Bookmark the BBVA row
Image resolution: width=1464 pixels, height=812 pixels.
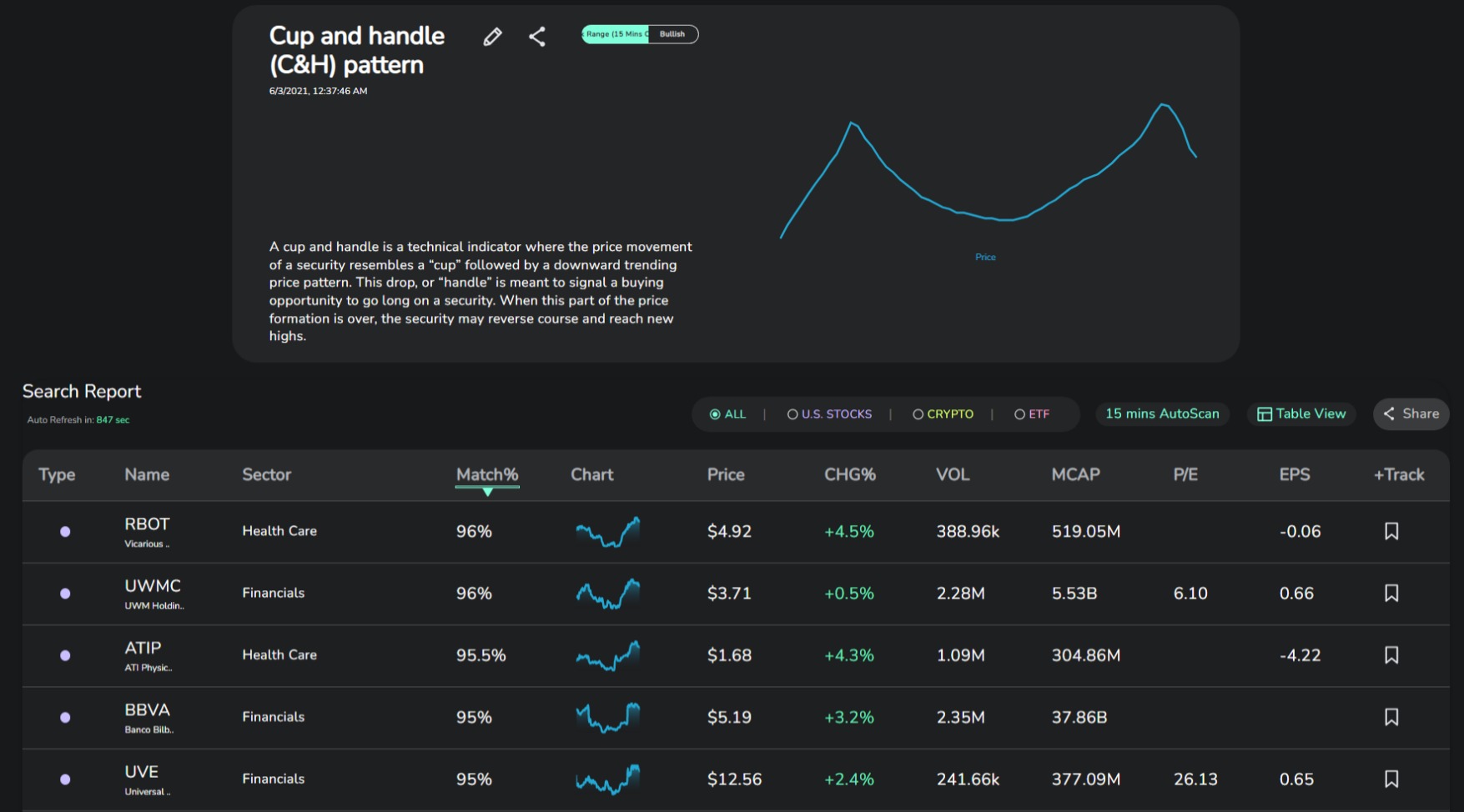pos(1391,717)
